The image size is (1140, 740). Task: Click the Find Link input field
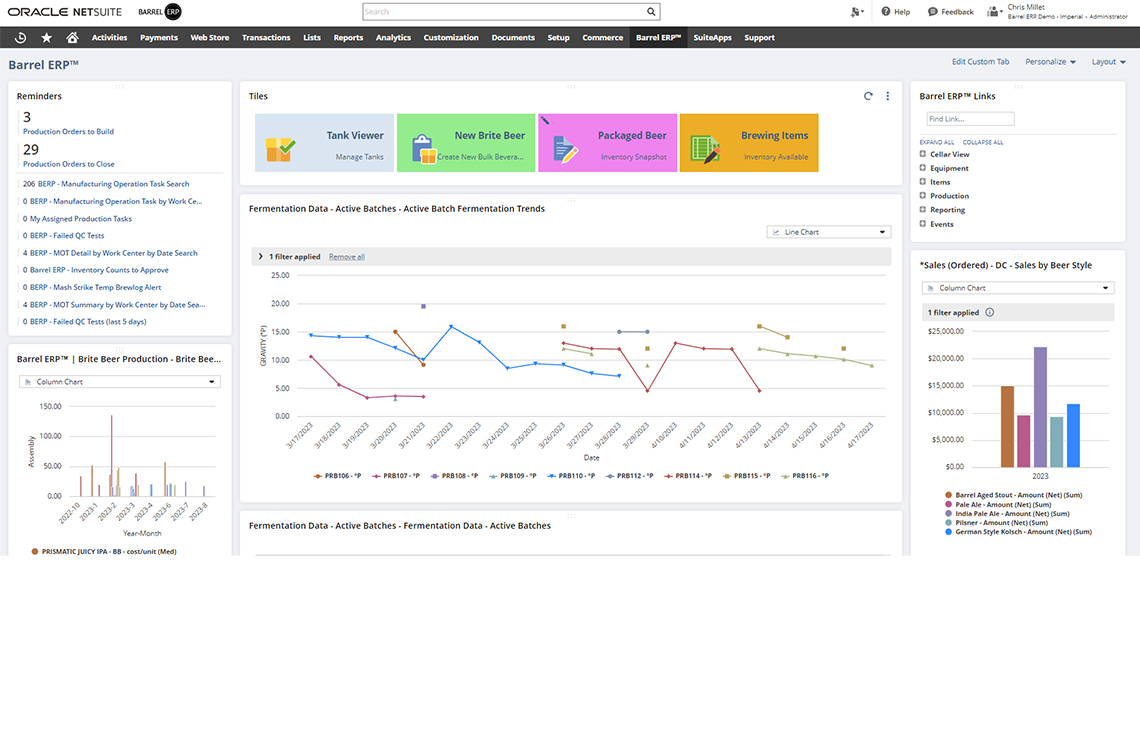coord(970,119)
